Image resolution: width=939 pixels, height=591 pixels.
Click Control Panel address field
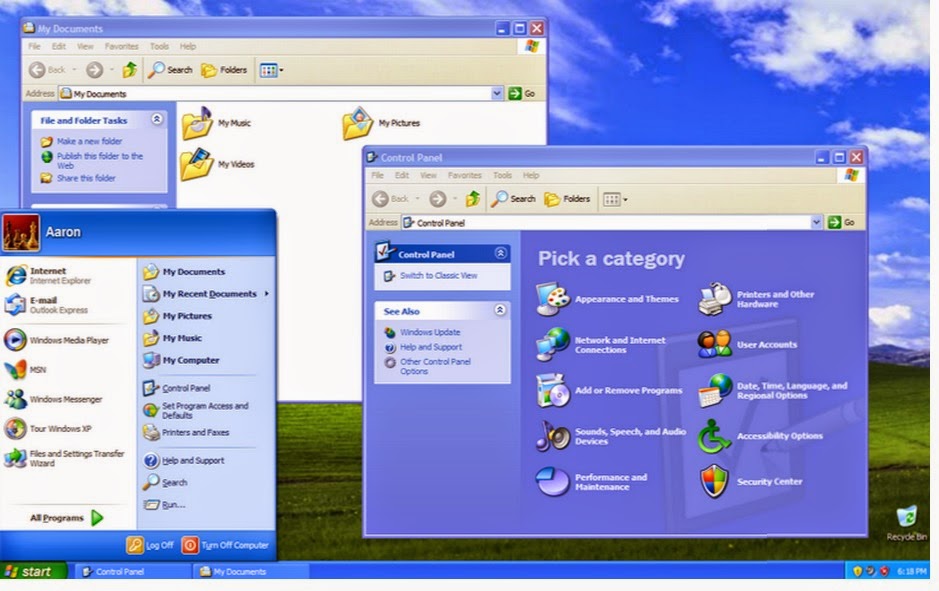605,223
